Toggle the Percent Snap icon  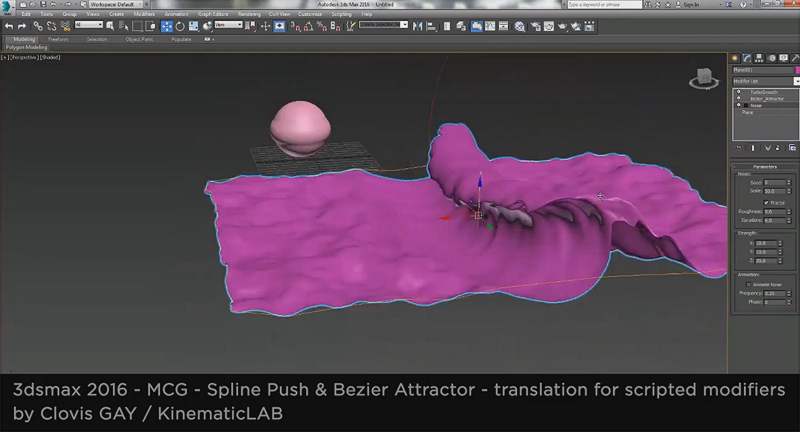click(x=321, y=27)
